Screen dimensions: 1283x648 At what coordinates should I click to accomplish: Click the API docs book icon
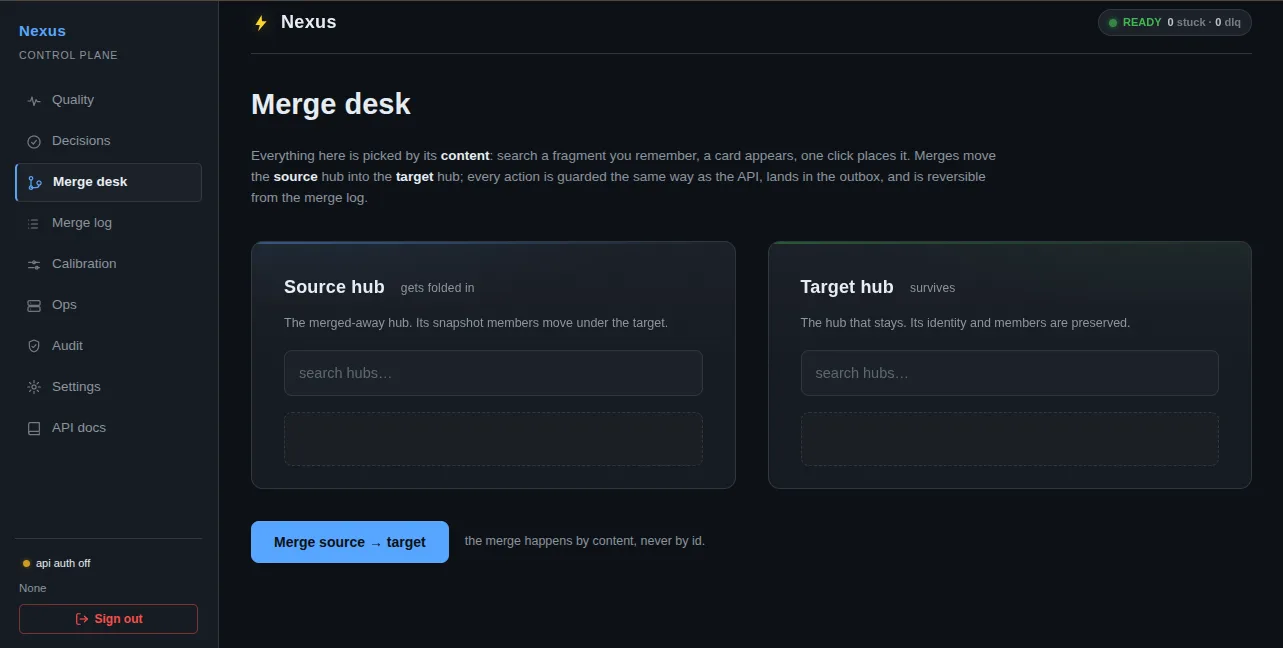point(34,428)
